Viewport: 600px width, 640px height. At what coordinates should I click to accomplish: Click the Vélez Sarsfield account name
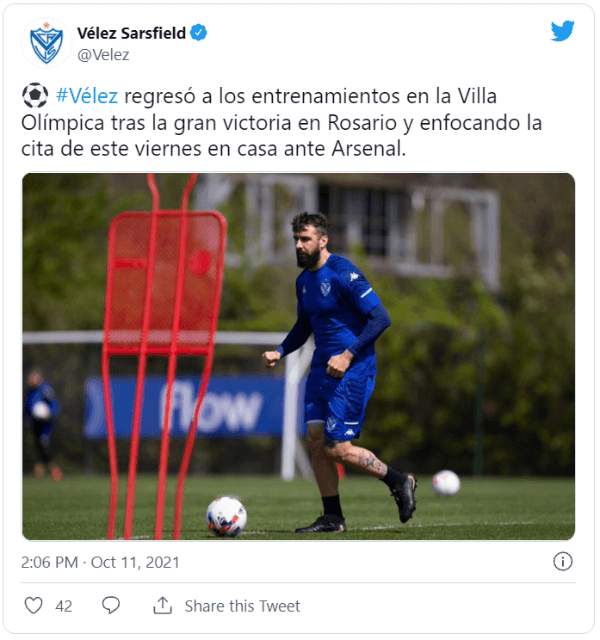[131, 33]
